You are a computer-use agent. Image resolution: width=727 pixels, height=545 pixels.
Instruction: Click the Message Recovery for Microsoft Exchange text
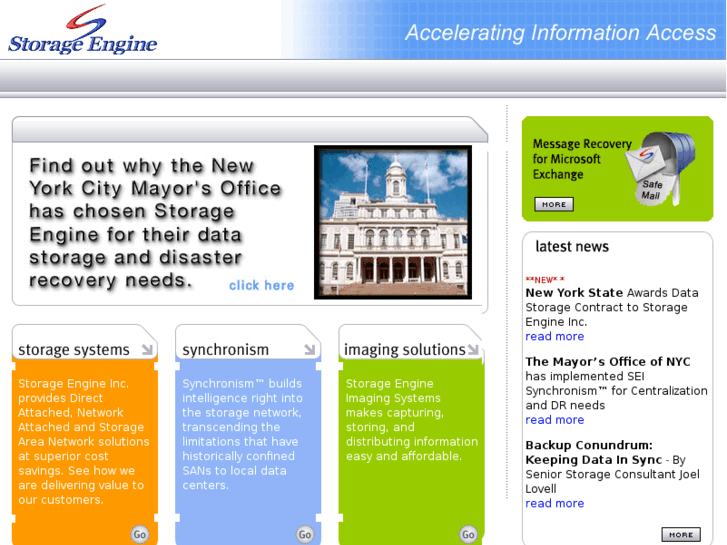[582, 159]
